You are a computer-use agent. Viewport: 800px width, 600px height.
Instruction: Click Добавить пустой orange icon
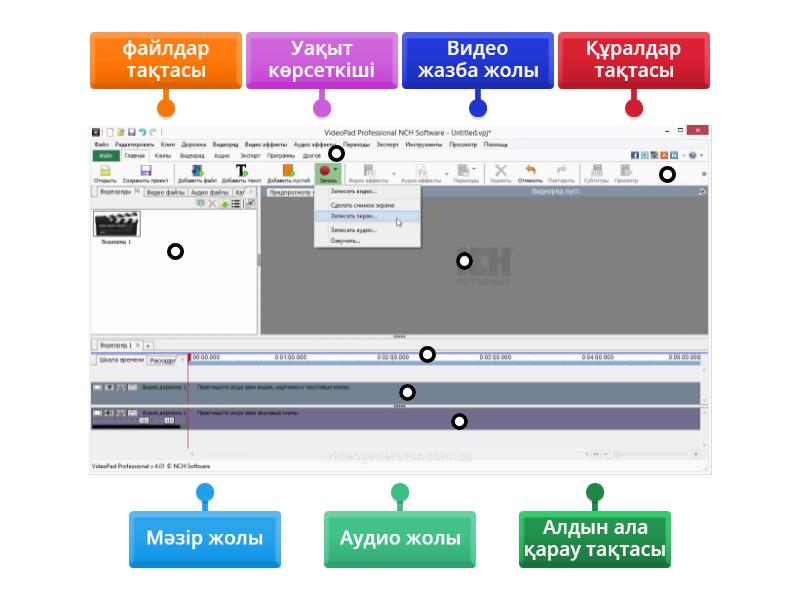point(288,170)
